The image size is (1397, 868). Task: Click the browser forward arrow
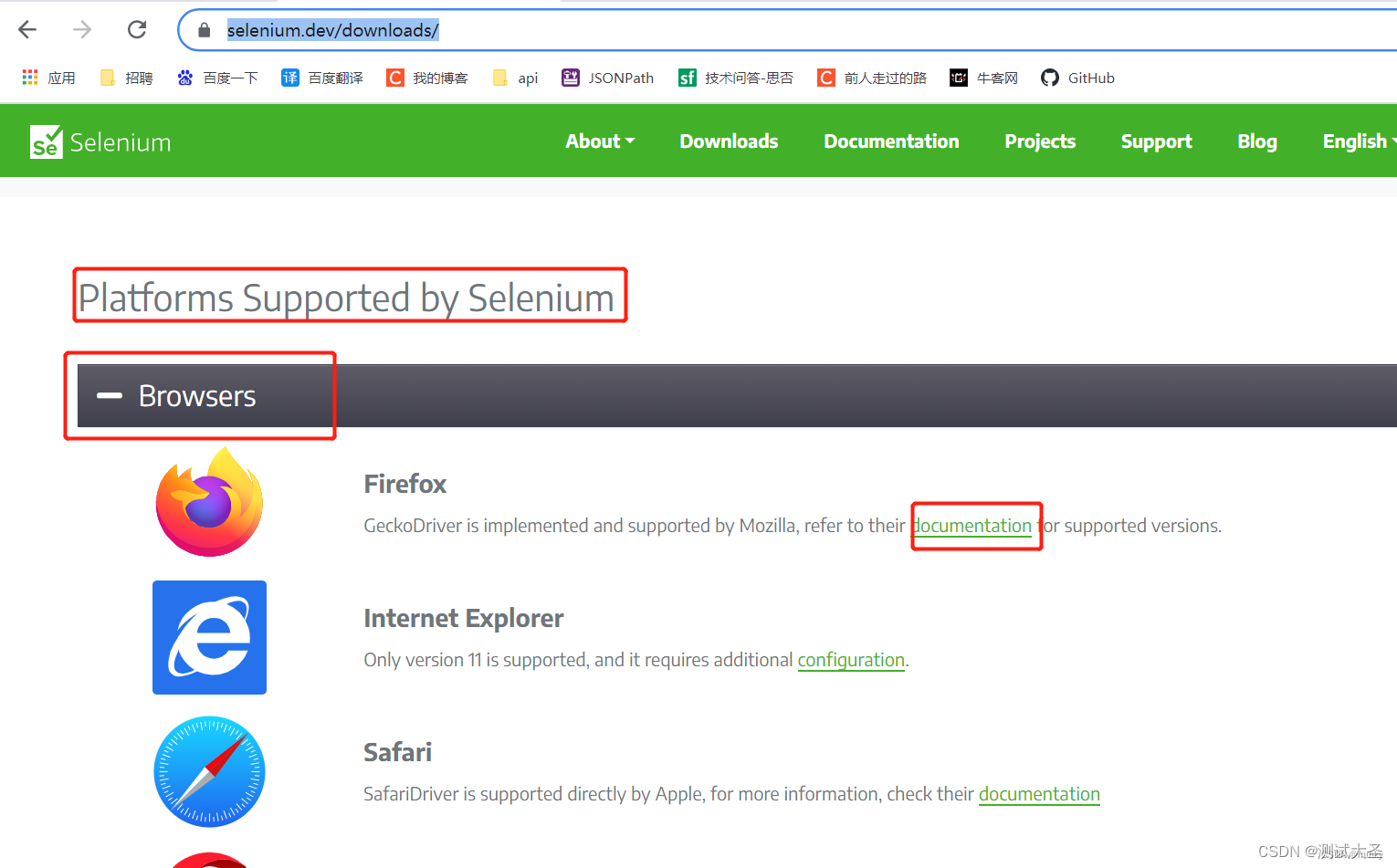click(82, 30)
